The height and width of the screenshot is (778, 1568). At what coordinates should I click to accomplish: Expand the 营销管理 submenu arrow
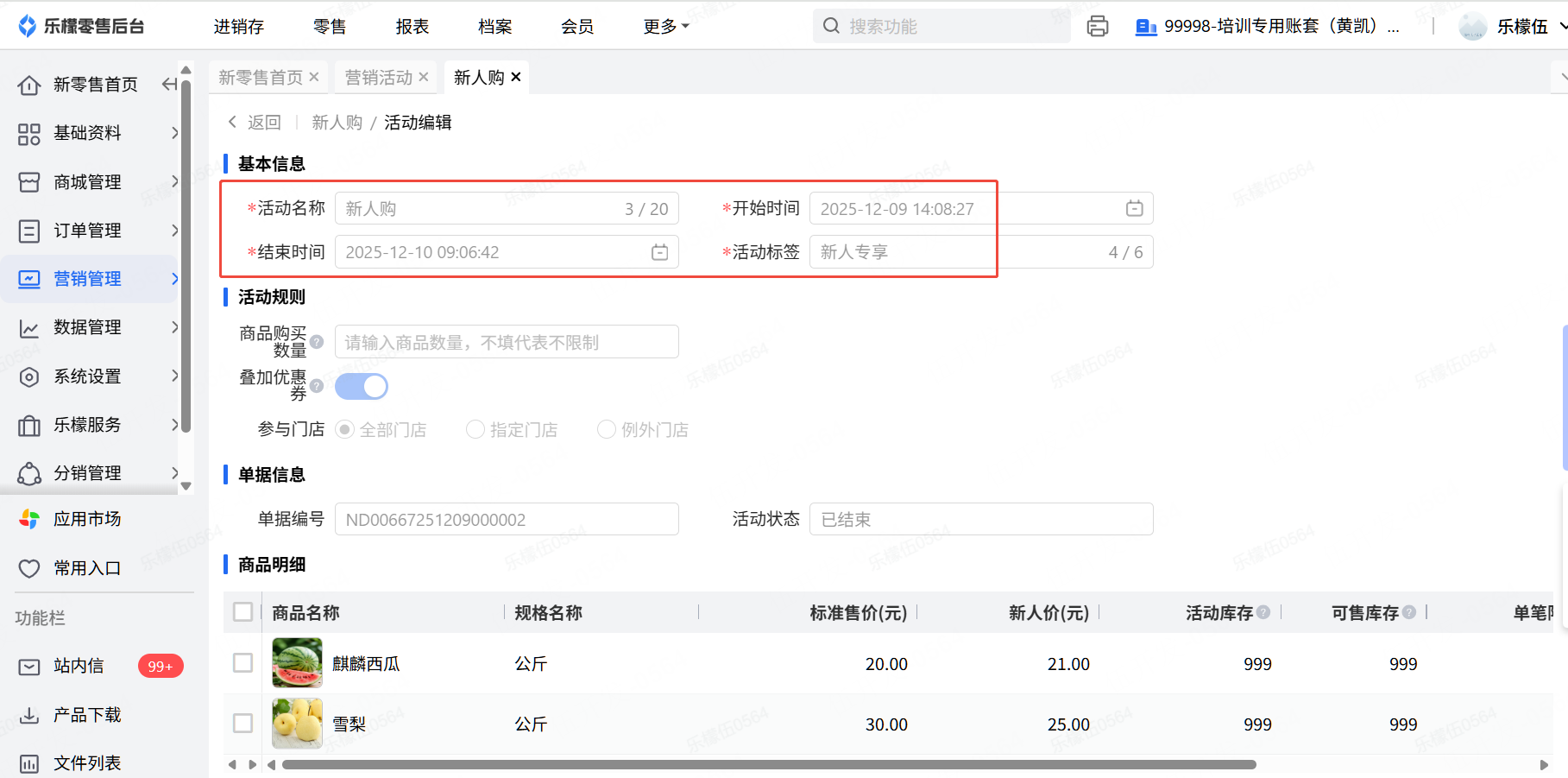point(175,279)
